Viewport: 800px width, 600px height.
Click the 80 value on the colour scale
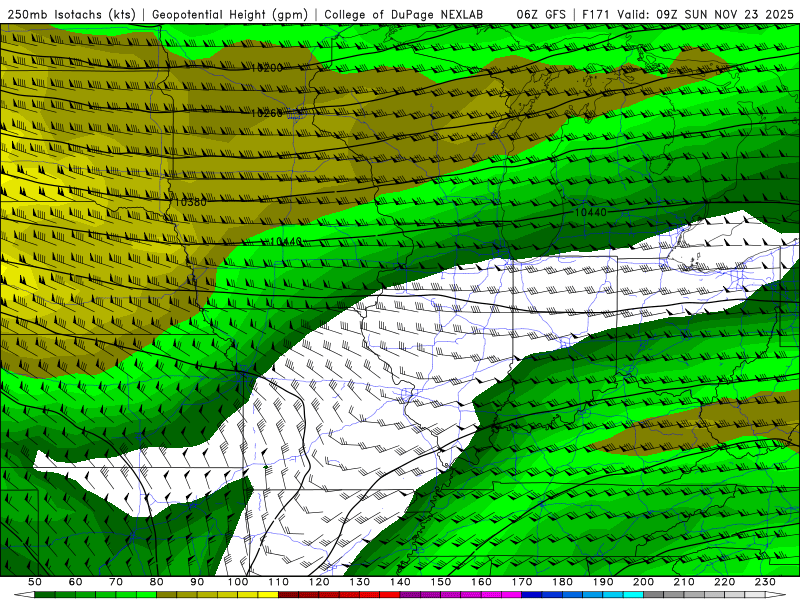[x=157, y=582]
